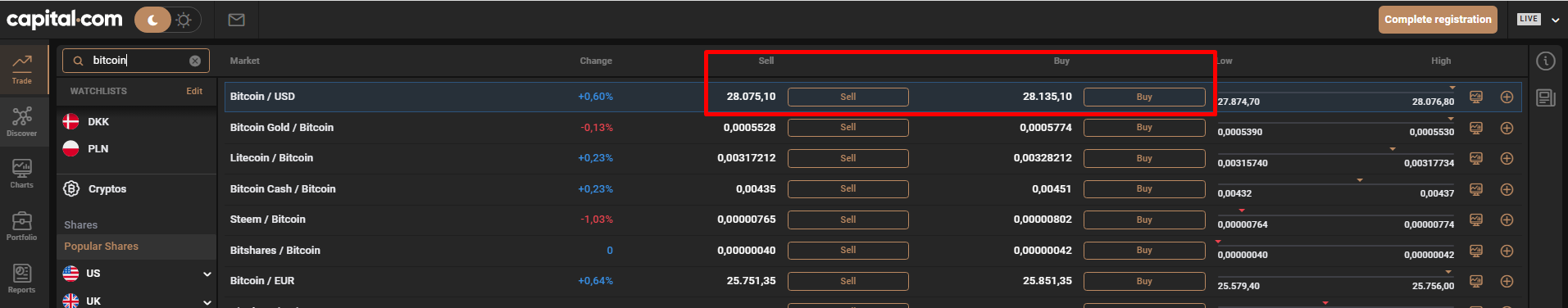
Task: Open the info circle icon in right panel
Action: point(1546,61)
